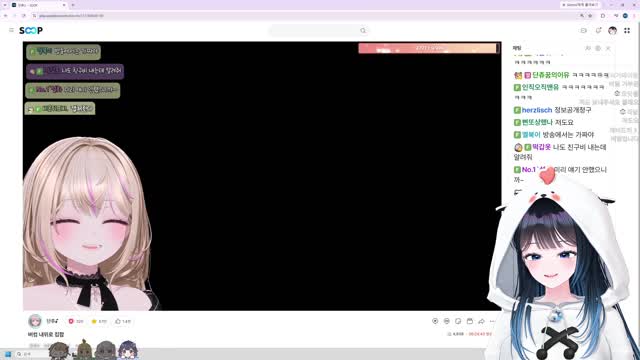Click the circular gift icon under video

(435, 321)
